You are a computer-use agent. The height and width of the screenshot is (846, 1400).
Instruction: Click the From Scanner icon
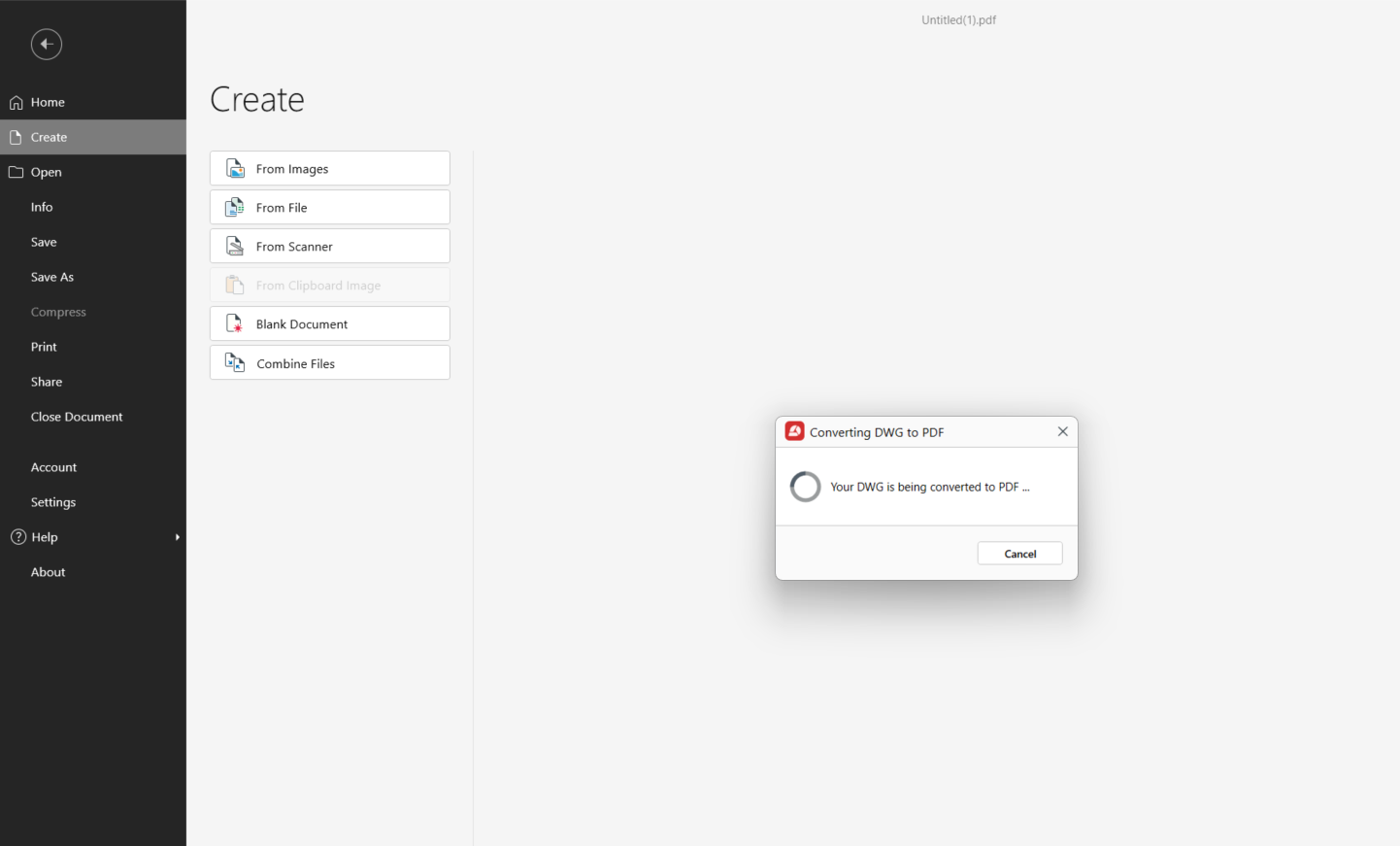point(235,246)
